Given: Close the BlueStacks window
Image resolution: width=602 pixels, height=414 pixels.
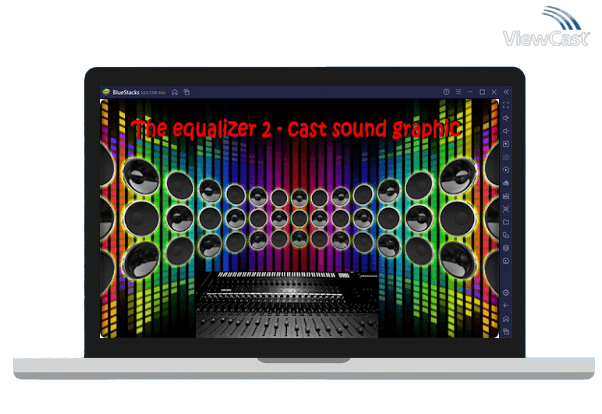Looking at the screenshot, I should [x=494, y=92].
